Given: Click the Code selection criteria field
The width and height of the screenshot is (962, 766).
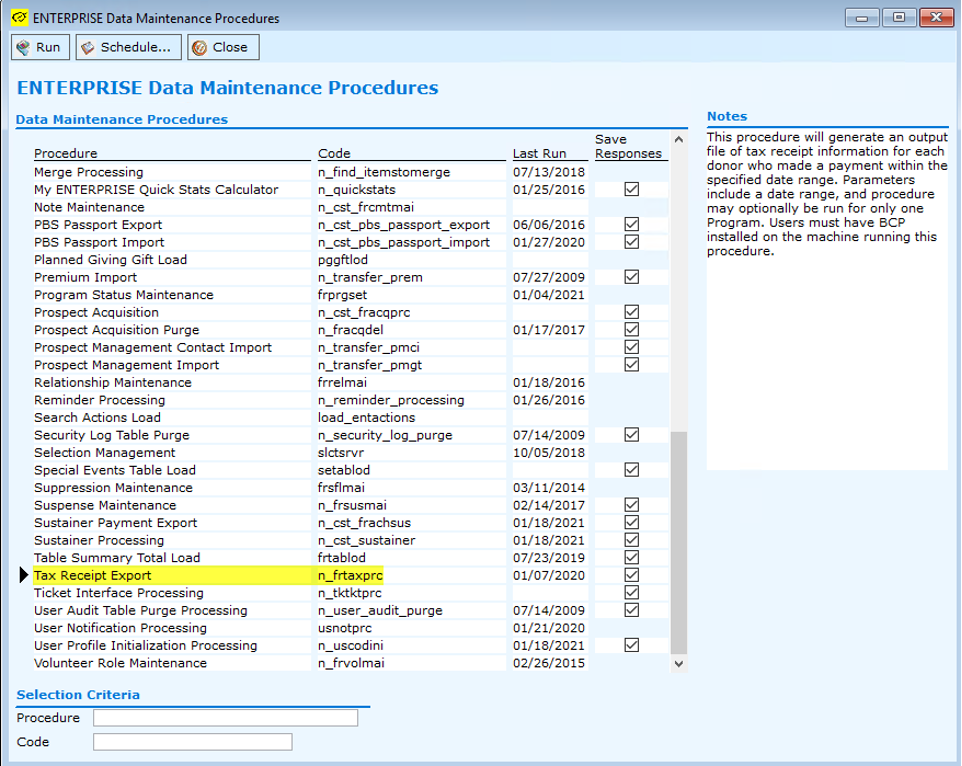Looking at the screenshot, I should pos(193,742).
